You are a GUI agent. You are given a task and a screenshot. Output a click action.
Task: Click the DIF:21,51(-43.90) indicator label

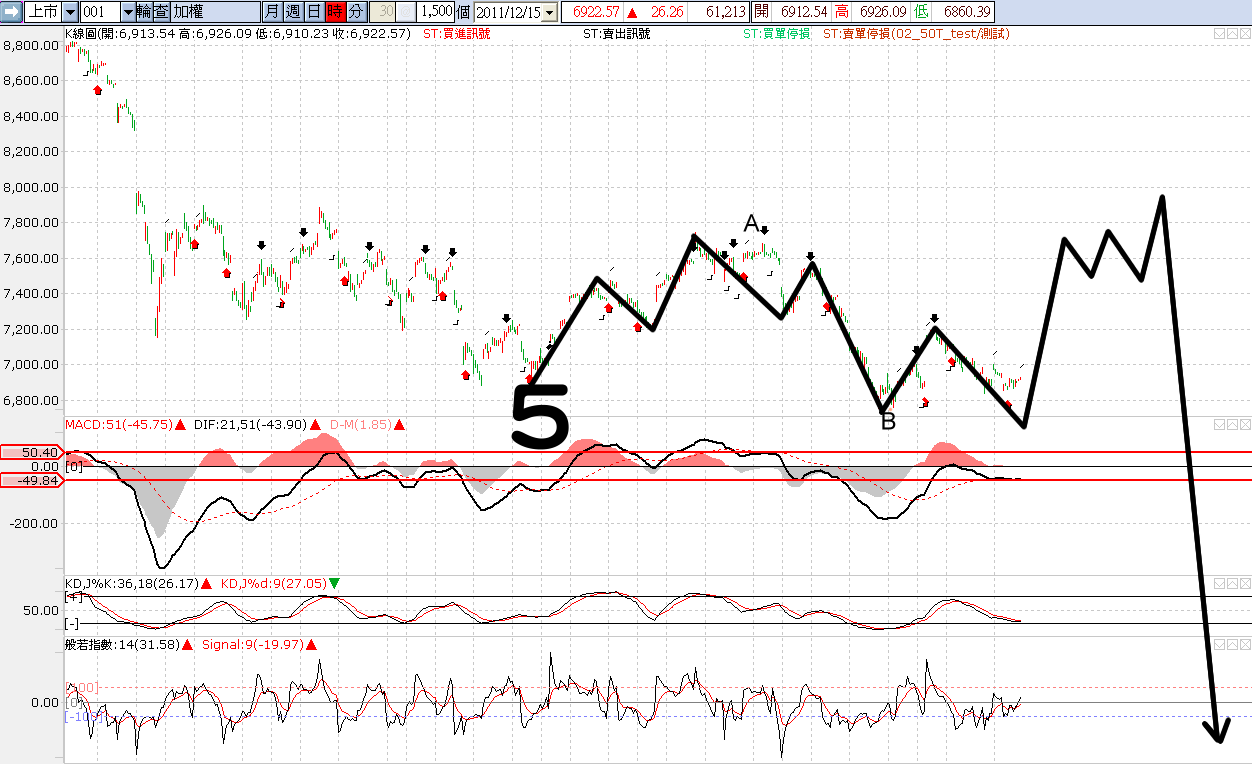coord(250,425)
